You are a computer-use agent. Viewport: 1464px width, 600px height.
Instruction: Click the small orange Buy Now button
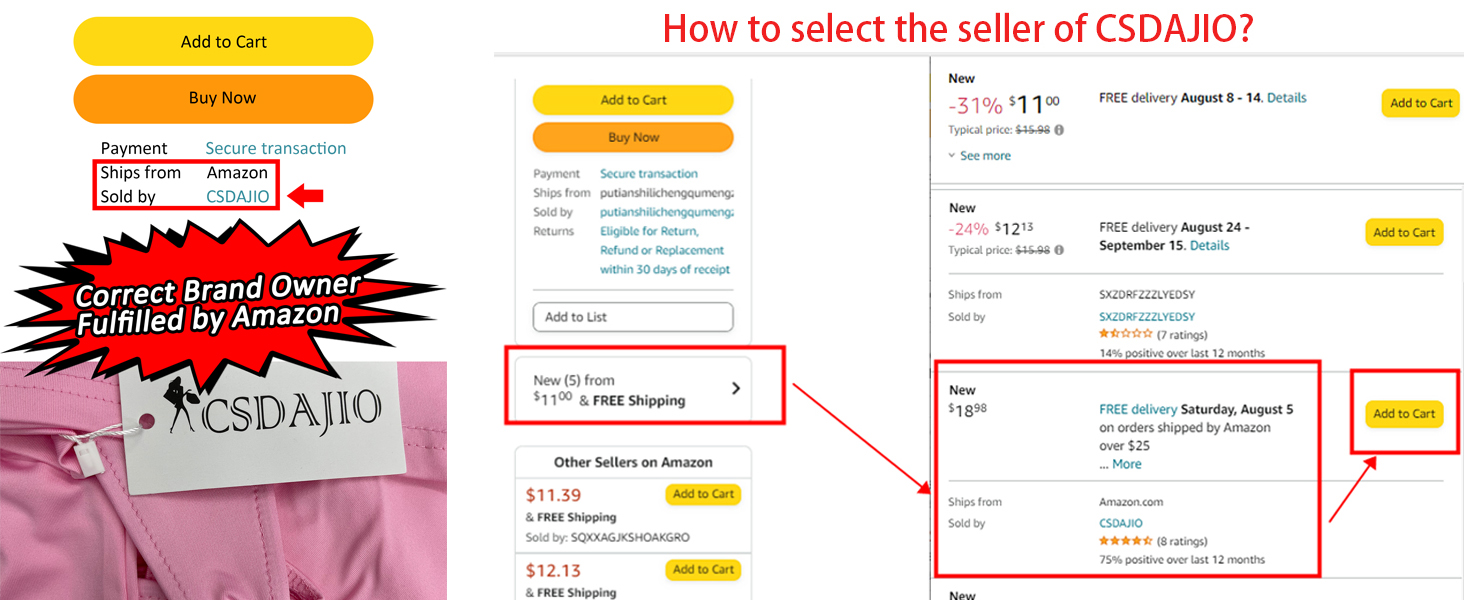[633, 138]
